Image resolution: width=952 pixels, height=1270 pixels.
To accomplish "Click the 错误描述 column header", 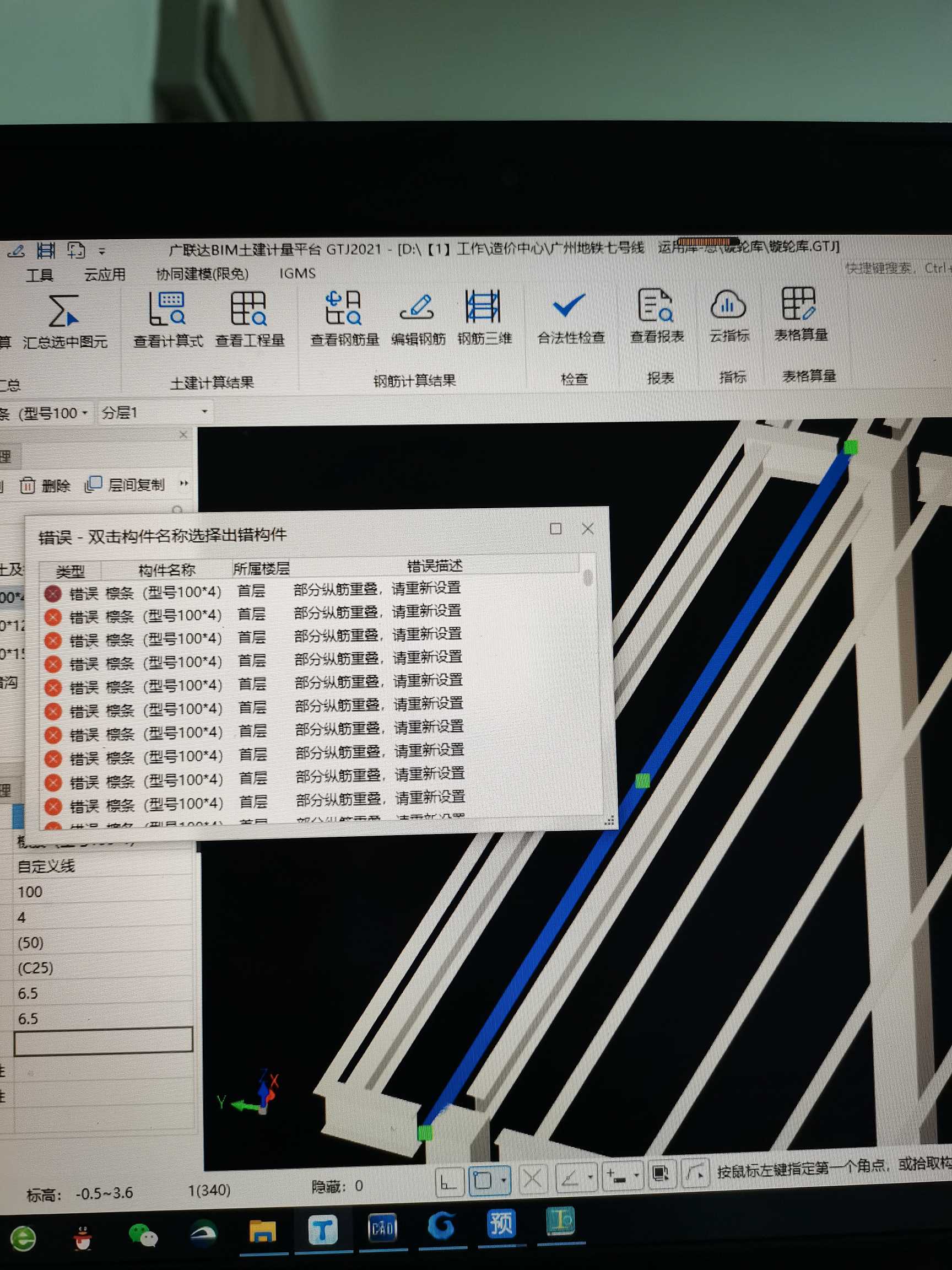I will tap(435, 566).
